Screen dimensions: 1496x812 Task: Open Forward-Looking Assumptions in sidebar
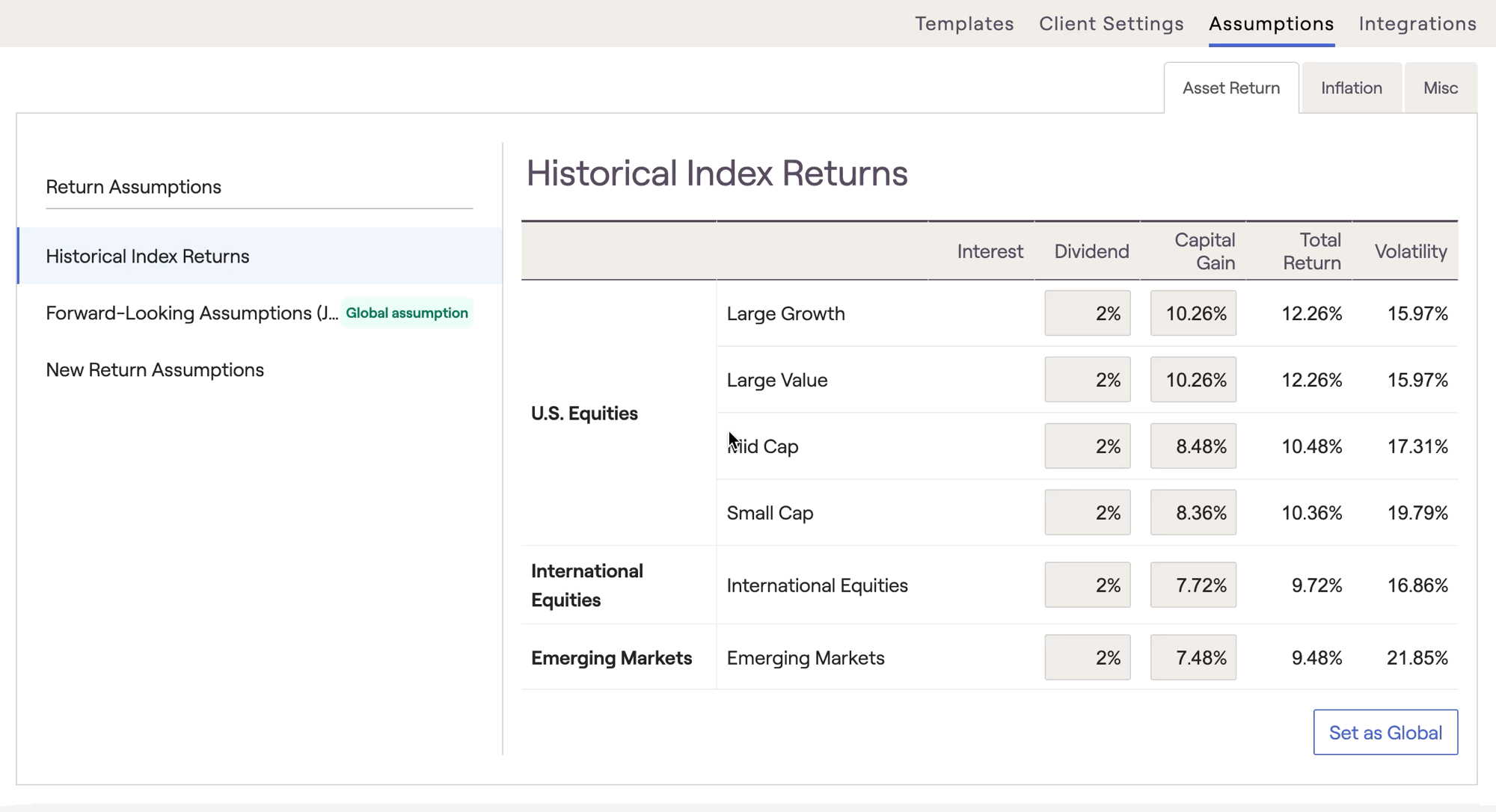pos(191,313)
